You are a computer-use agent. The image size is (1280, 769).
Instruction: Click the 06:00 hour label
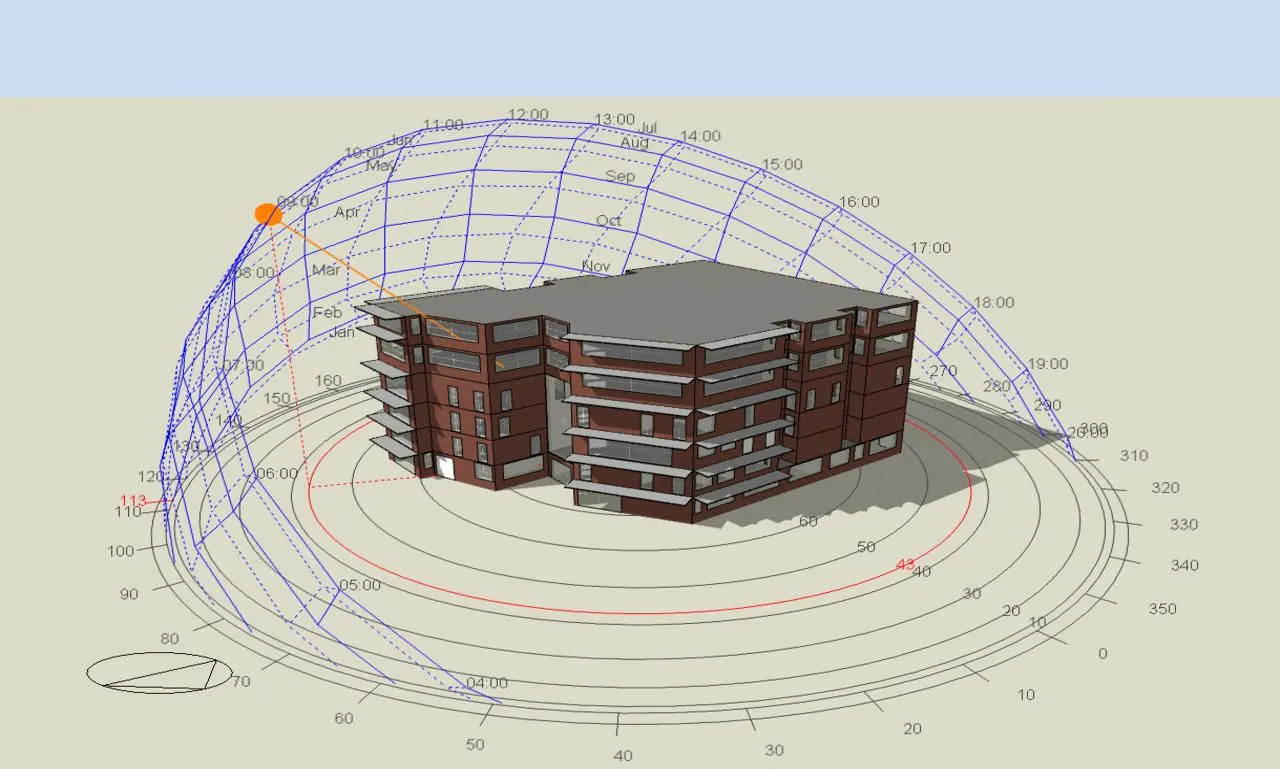point(277,473)
